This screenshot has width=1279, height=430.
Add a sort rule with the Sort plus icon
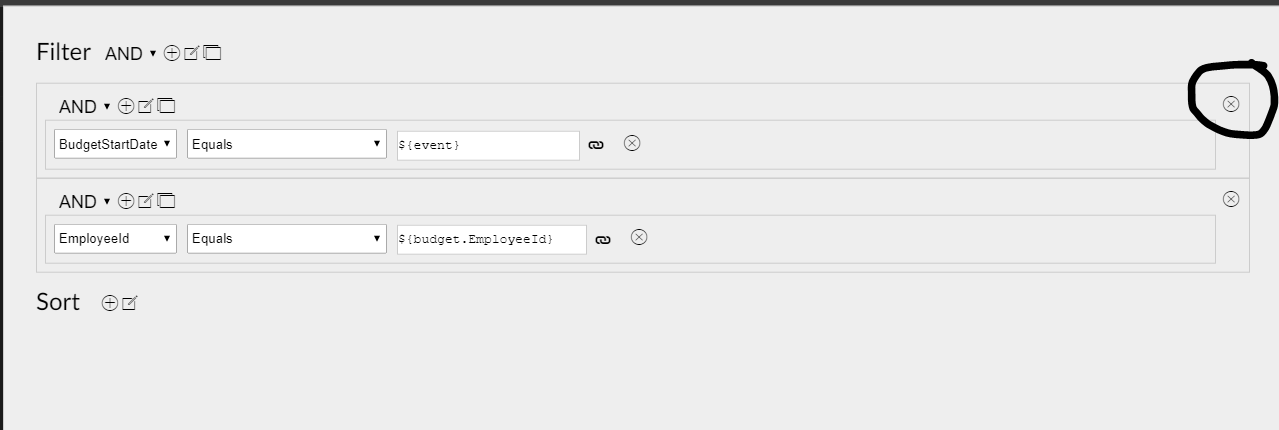point(110,303)
